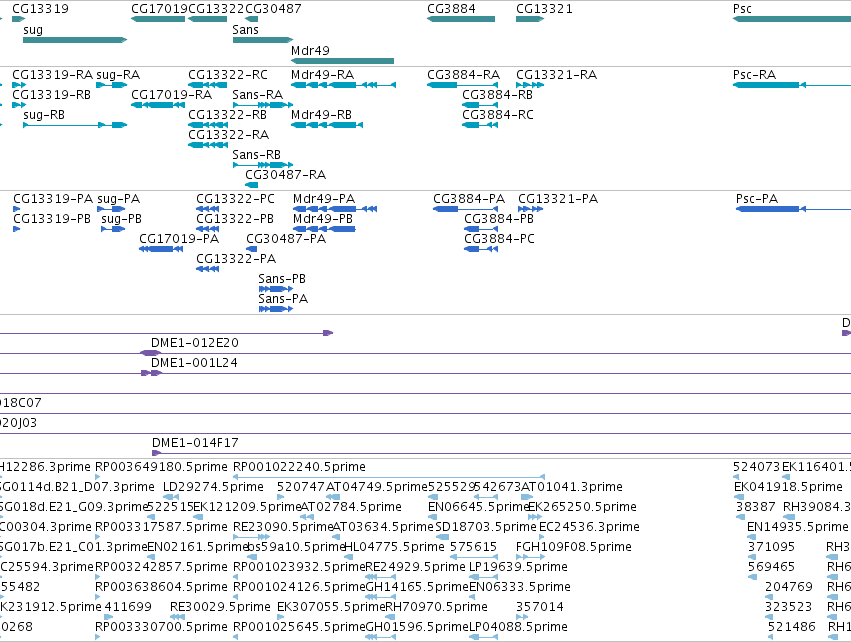
Task: Select the CG13321 gene glyph
Action: [x=530, y=19]
